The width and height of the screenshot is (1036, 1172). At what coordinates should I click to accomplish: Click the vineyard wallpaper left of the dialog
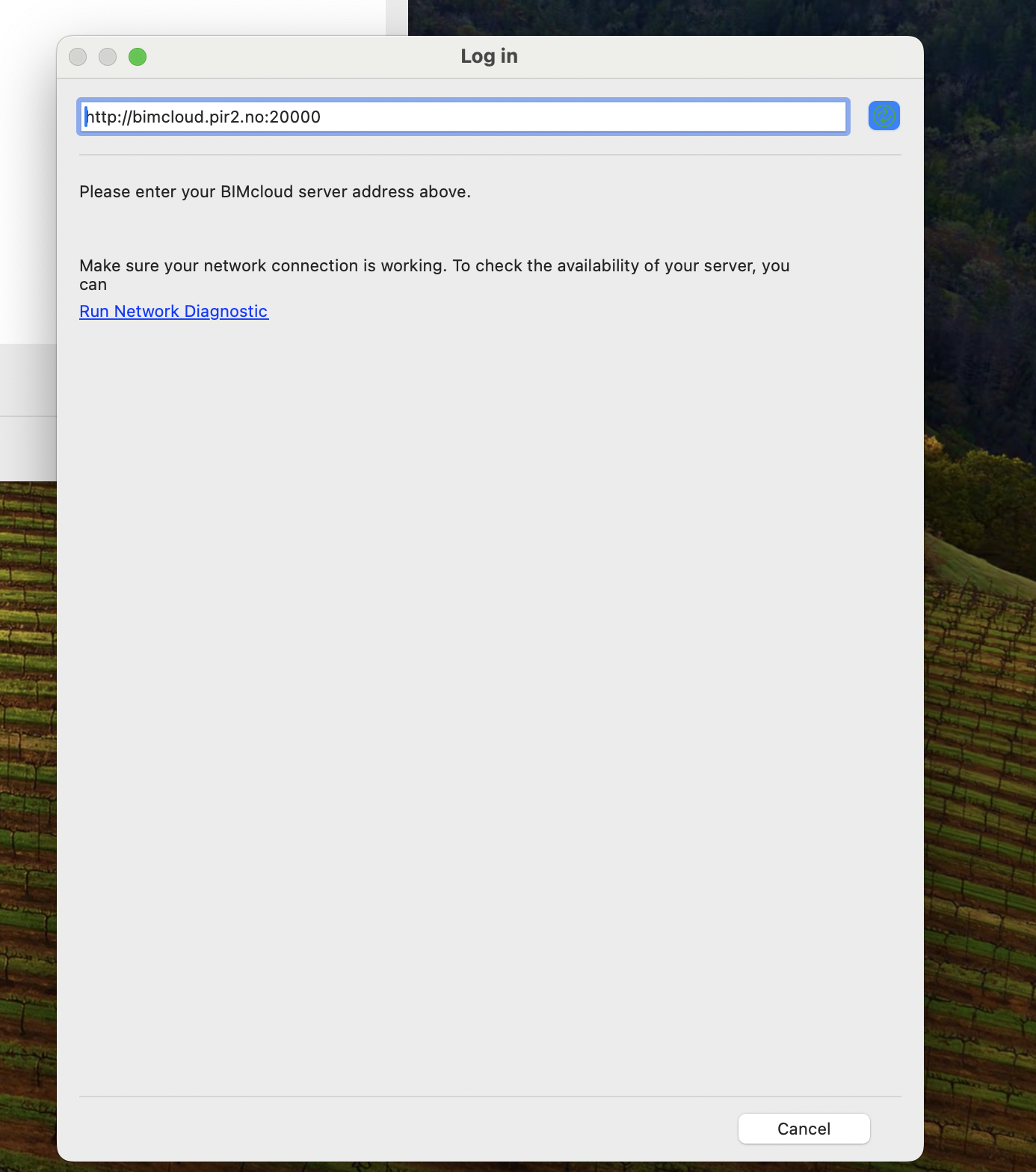(x=27, y=747)
